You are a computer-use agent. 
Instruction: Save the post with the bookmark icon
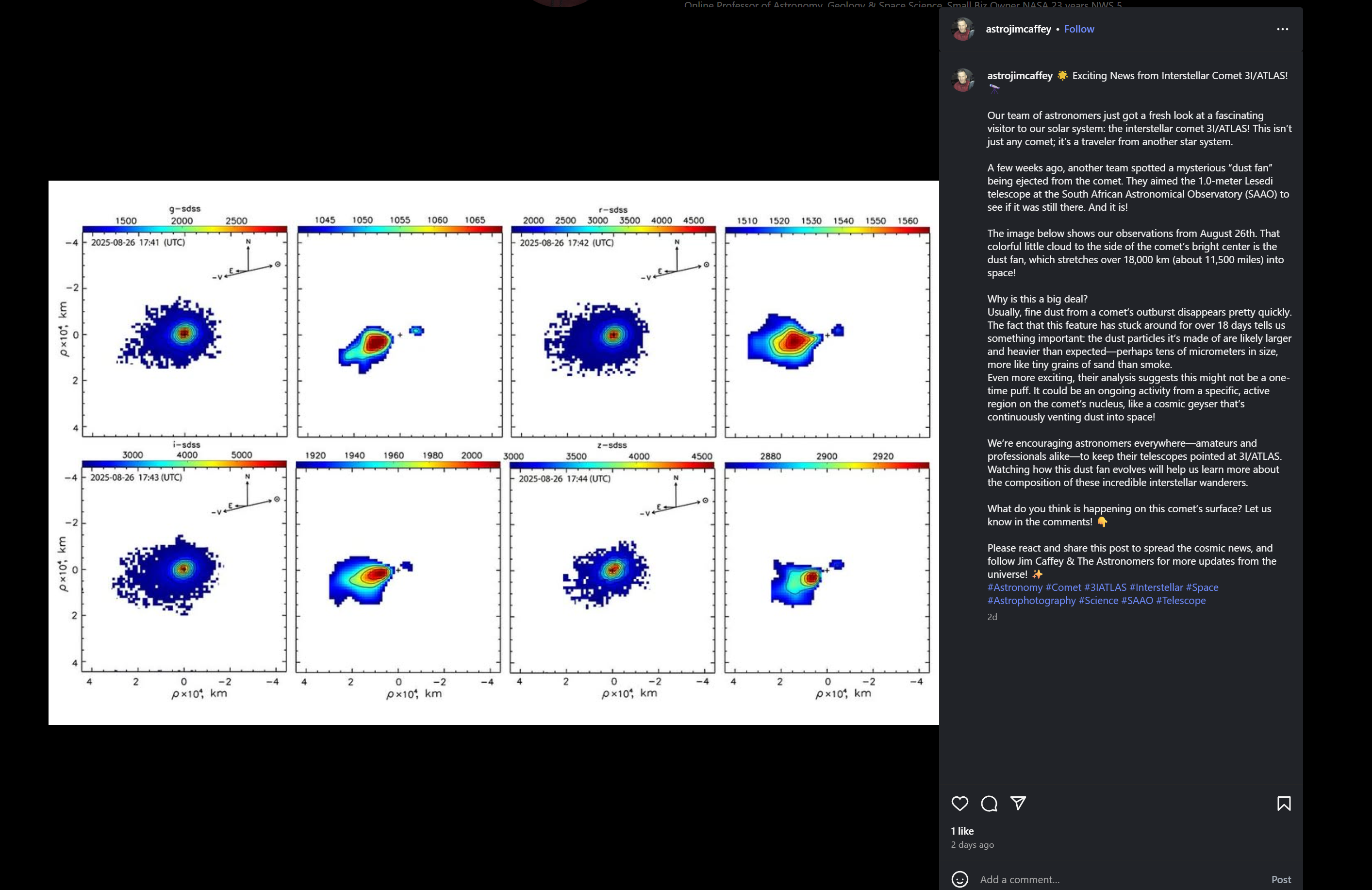(x=1284, y=803)
